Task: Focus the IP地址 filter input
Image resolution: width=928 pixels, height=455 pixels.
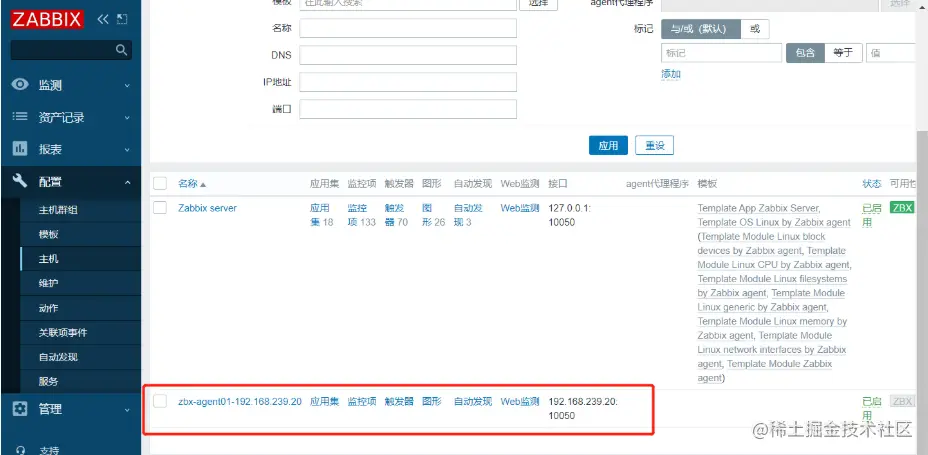Action: coord(408,82)
